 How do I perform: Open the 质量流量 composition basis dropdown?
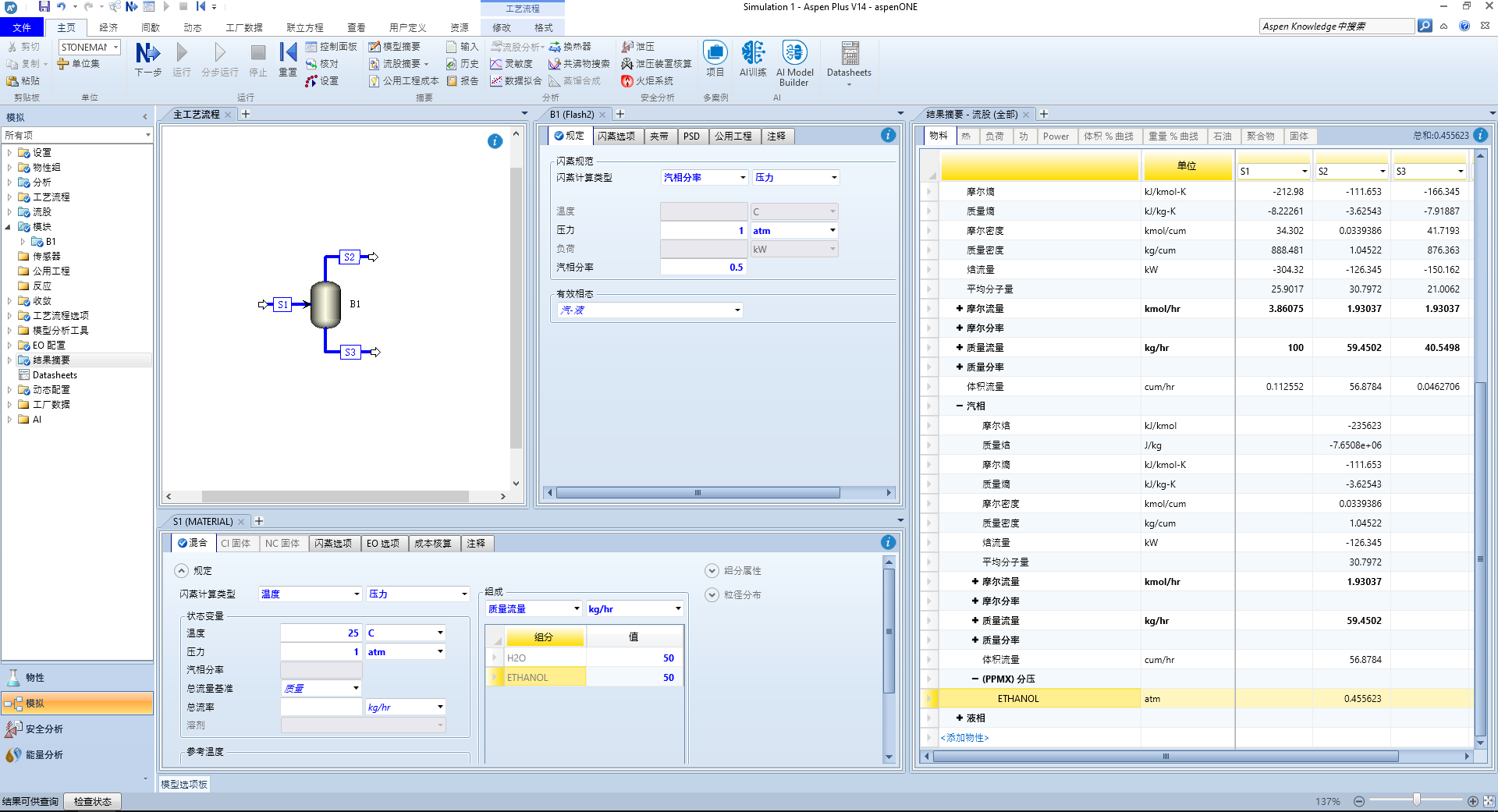pos(577,609)
